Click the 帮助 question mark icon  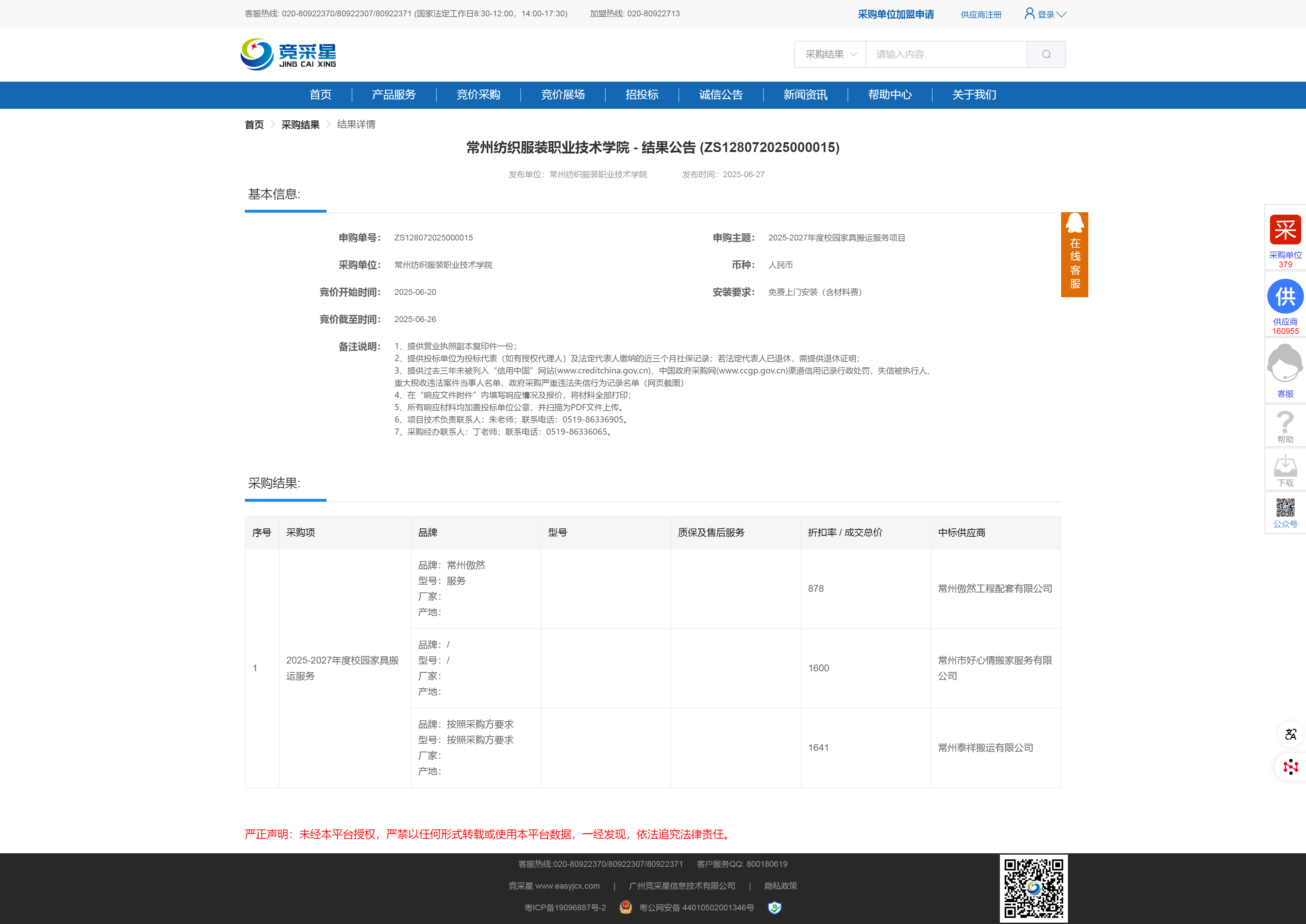click(1285, 422)
